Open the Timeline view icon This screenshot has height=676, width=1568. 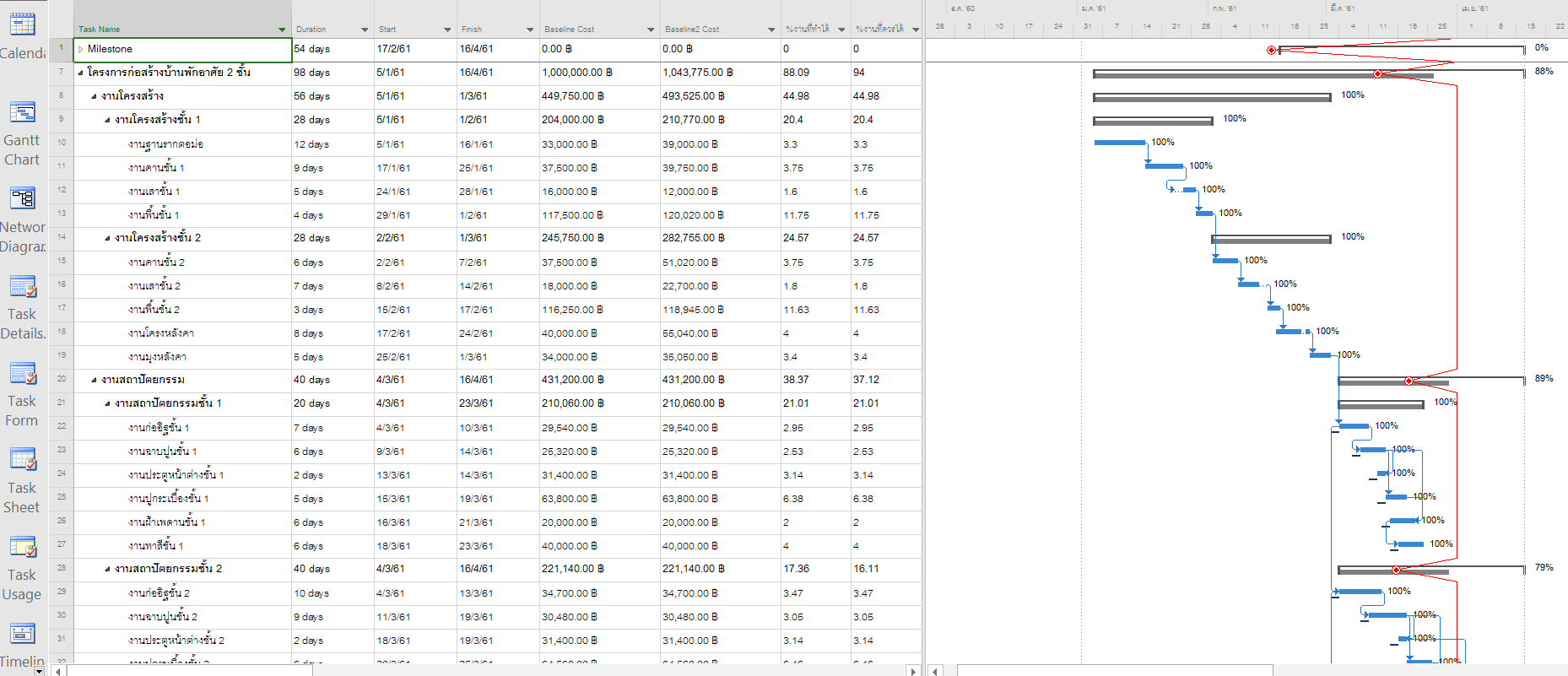22,633
